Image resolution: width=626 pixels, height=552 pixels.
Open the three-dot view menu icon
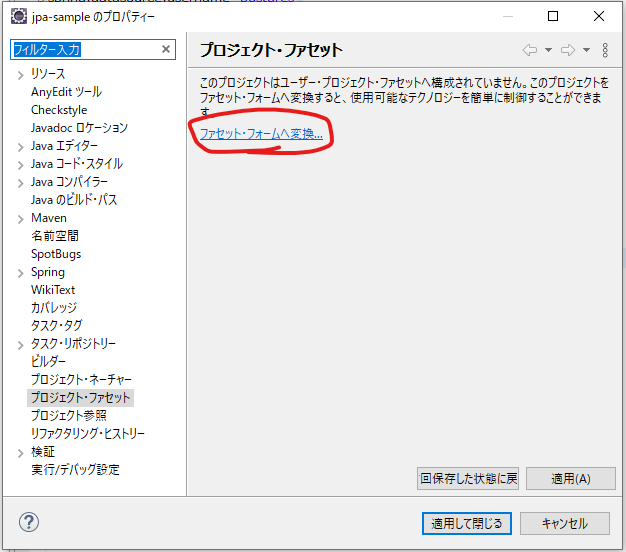(605, 50)
